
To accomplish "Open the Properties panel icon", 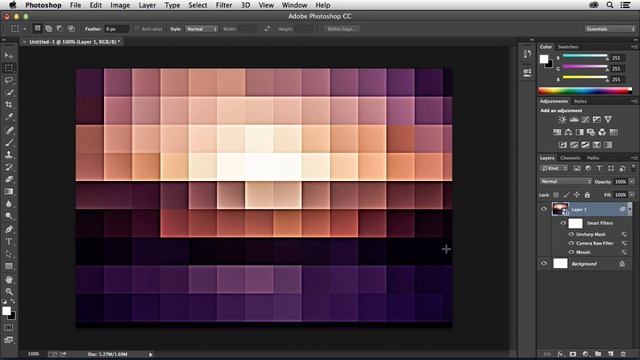I will tap(527, 73).
